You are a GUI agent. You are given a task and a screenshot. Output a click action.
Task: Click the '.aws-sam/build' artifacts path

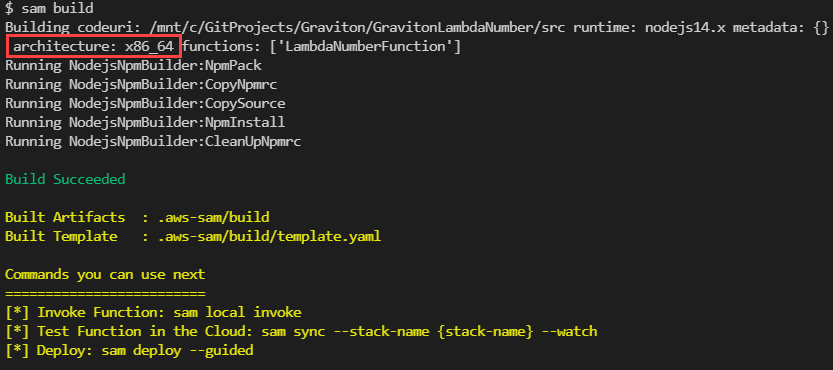tap(214, 217)
